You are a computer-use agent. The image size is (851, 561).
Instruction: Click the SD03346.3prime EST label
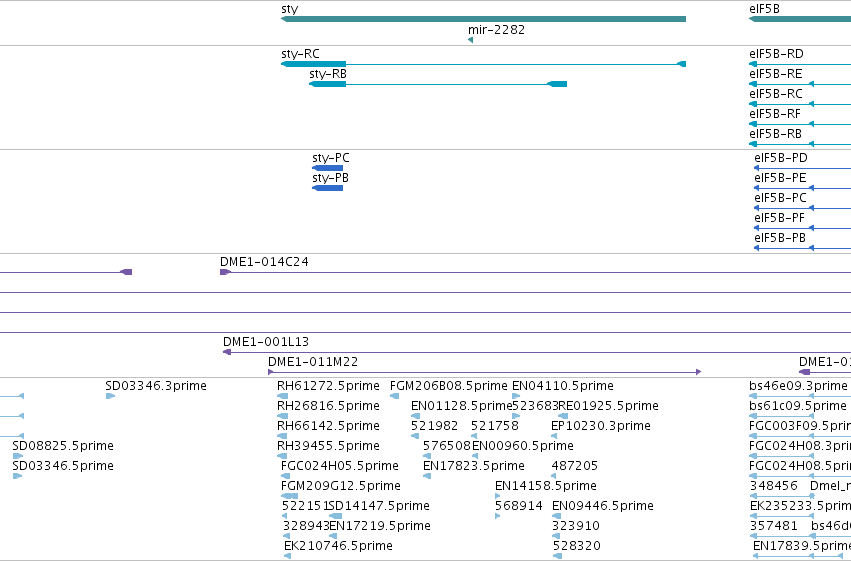tap(156, 386)
